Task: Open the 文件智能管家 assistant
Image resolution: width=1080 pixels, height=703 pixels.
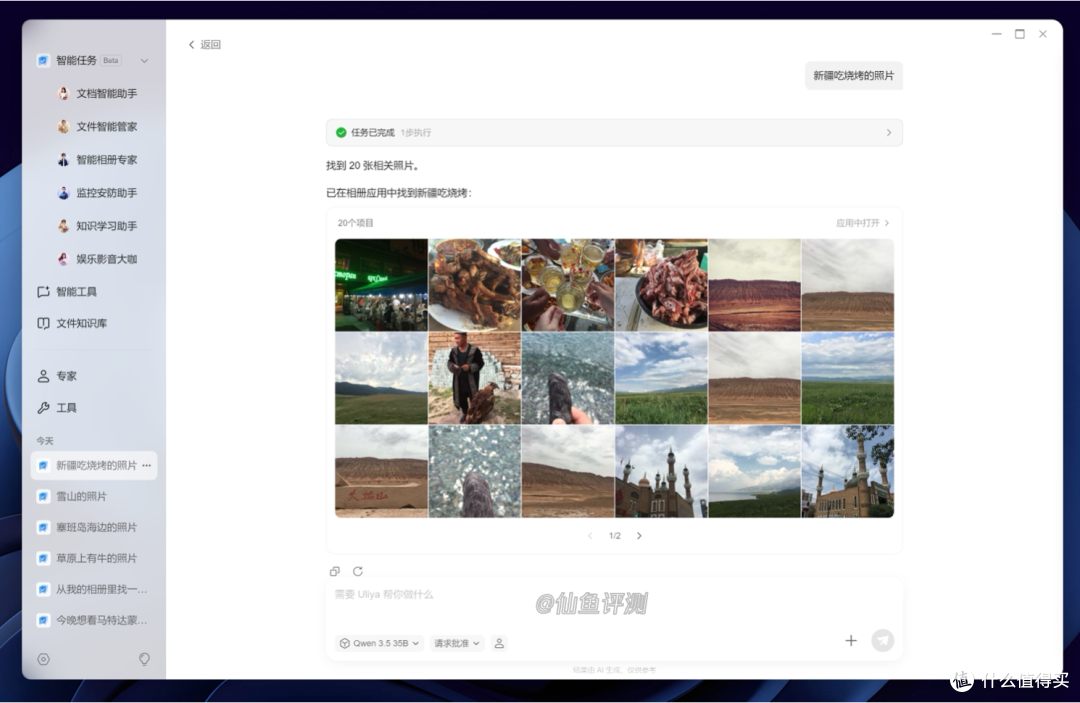Action: coord(97,127)
